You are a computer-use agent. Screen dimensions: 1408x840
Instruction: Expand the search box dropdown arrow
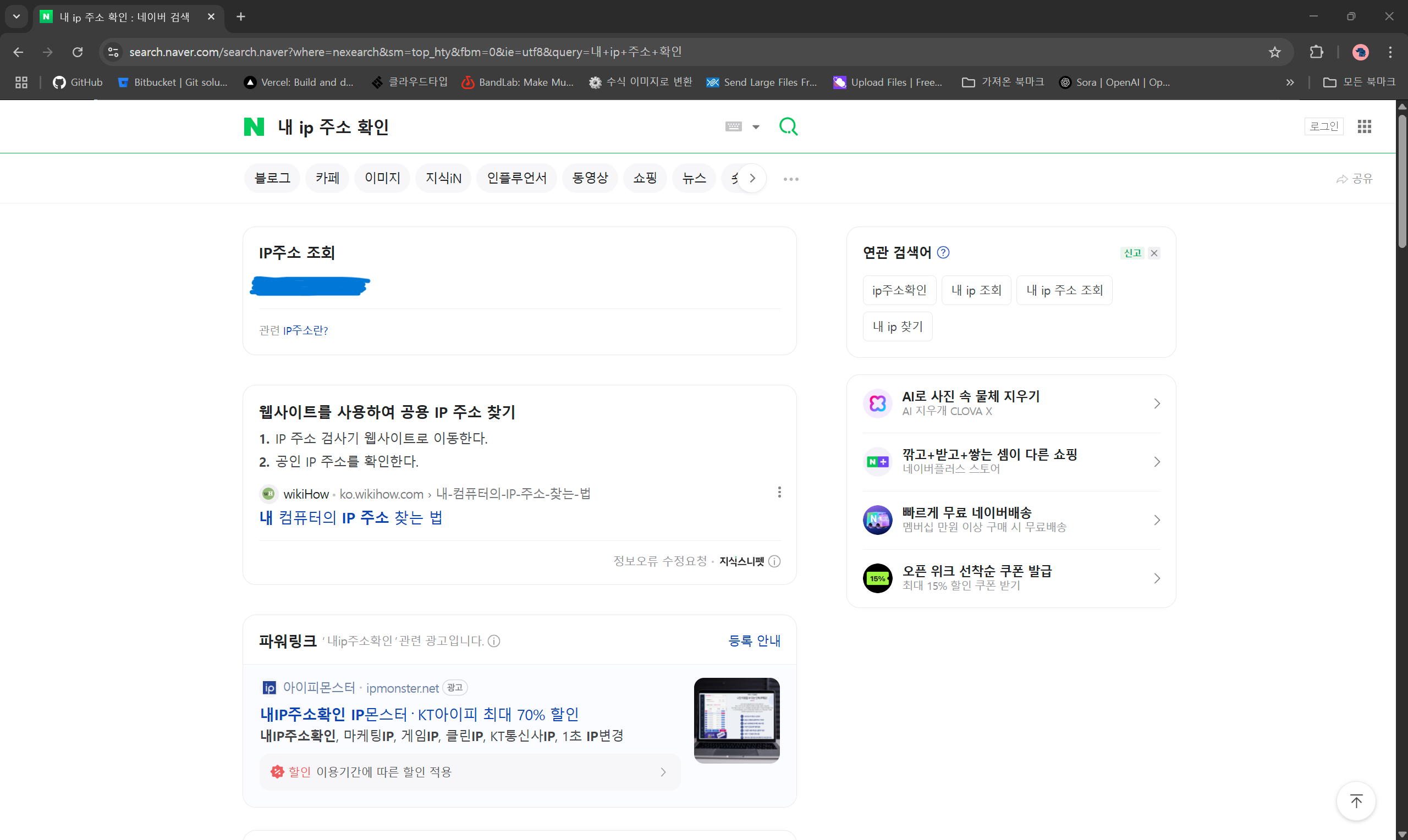pos(756,127)
